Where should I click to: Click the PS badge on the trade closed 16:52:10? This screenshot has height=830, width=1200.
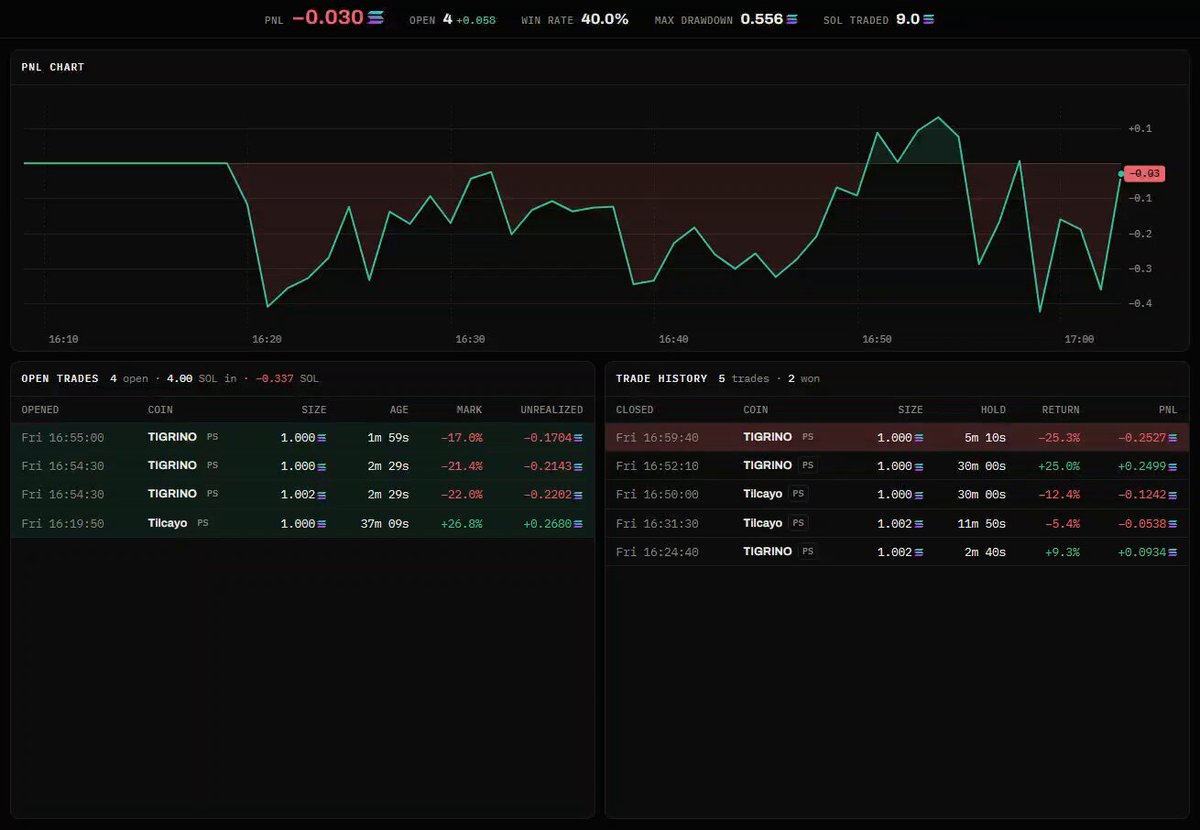coord(808,465)
